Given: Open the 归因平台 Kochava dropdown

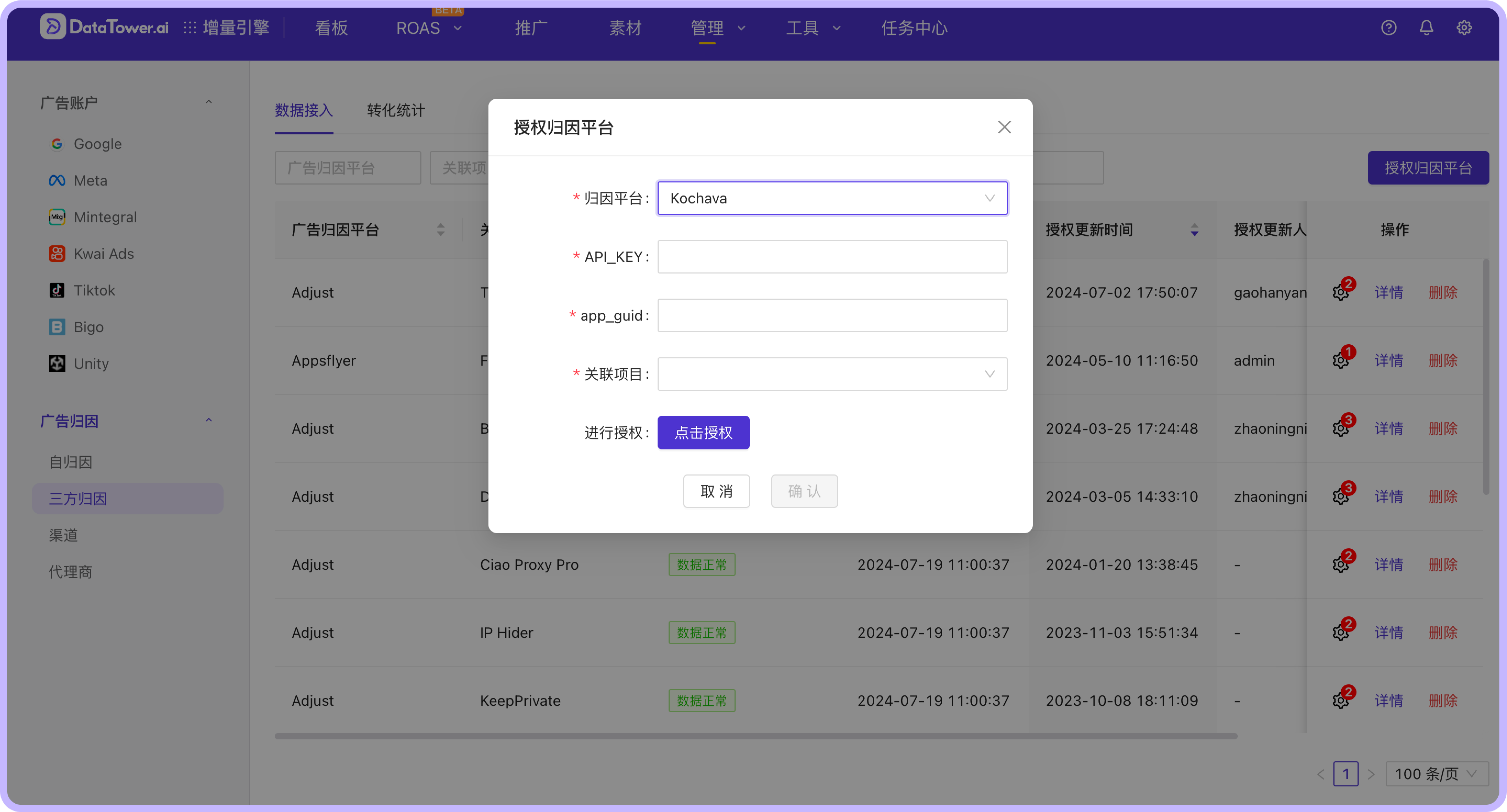Looking at the screenshot, I should [832, 198].
